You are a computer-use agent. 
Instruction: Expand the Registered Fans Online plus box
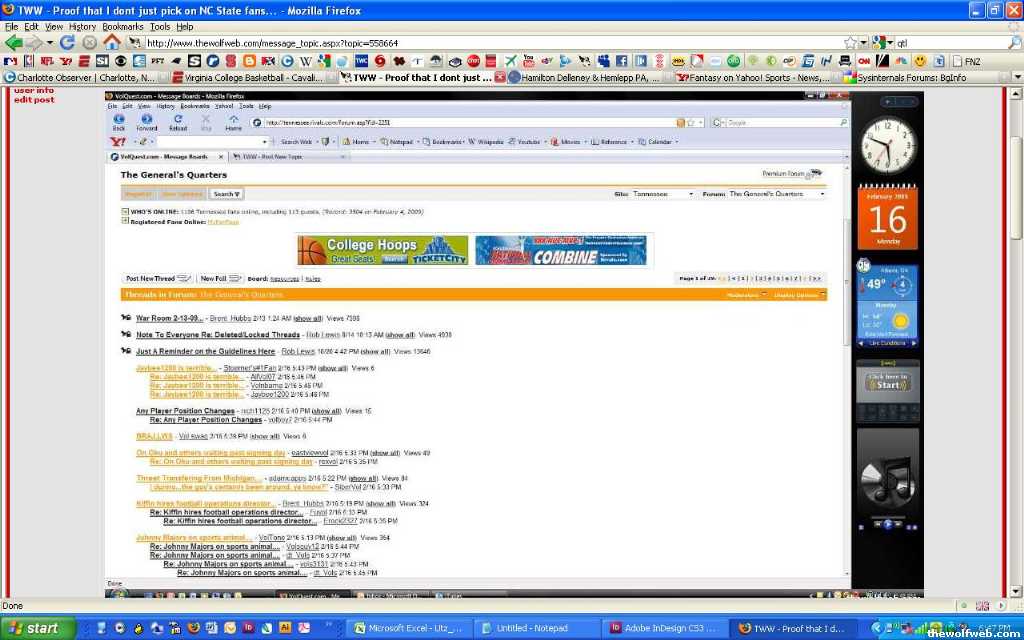point(125,221)
